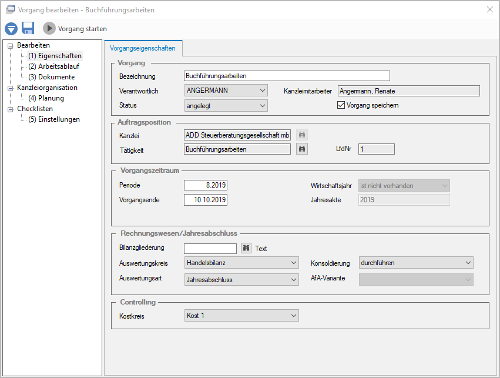
Task: Select (3) Dokumente in the tree
Action: click(52, 77)
